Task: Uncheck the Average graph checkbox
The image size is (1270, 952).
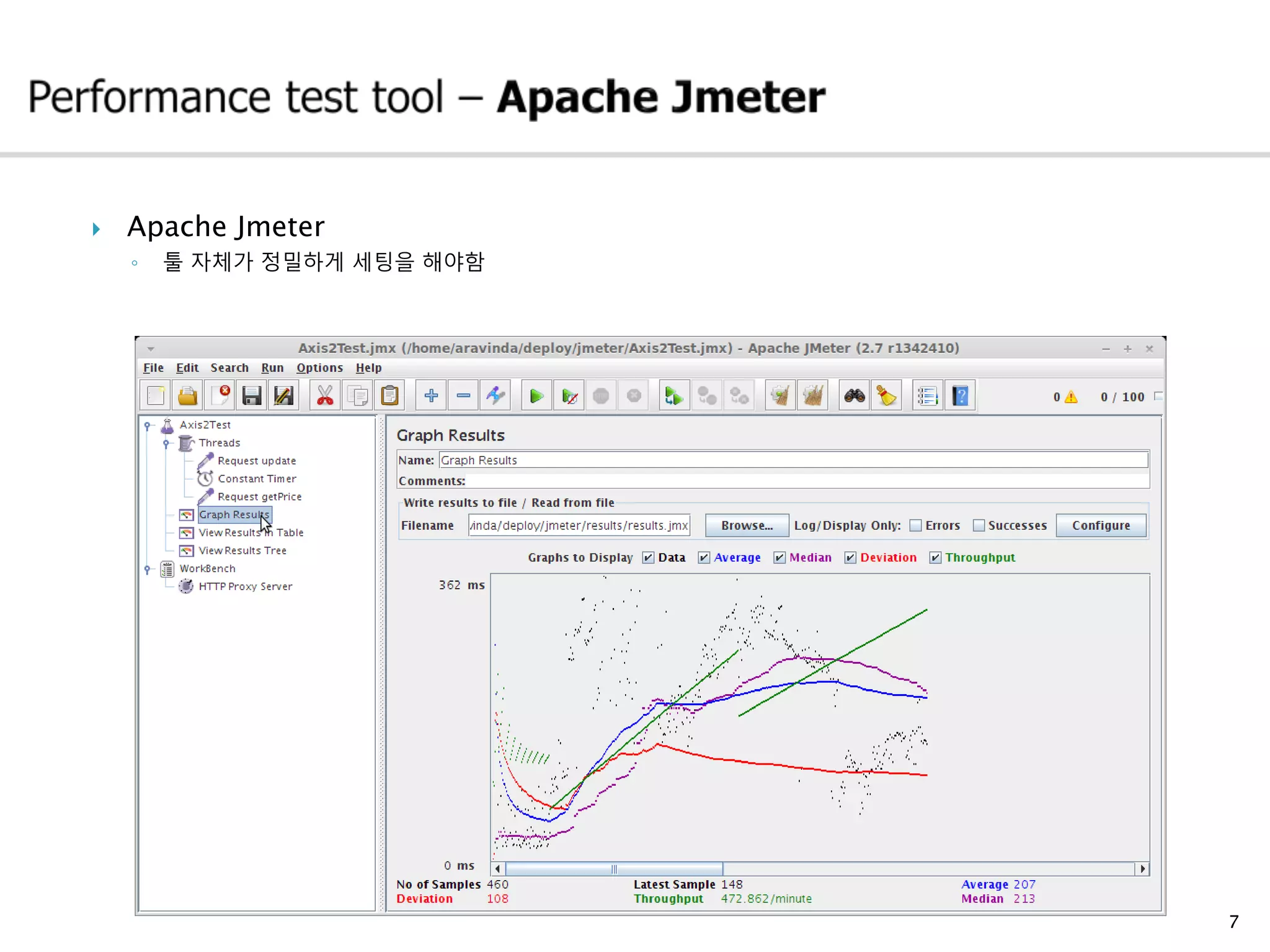Action: (704, 558)
